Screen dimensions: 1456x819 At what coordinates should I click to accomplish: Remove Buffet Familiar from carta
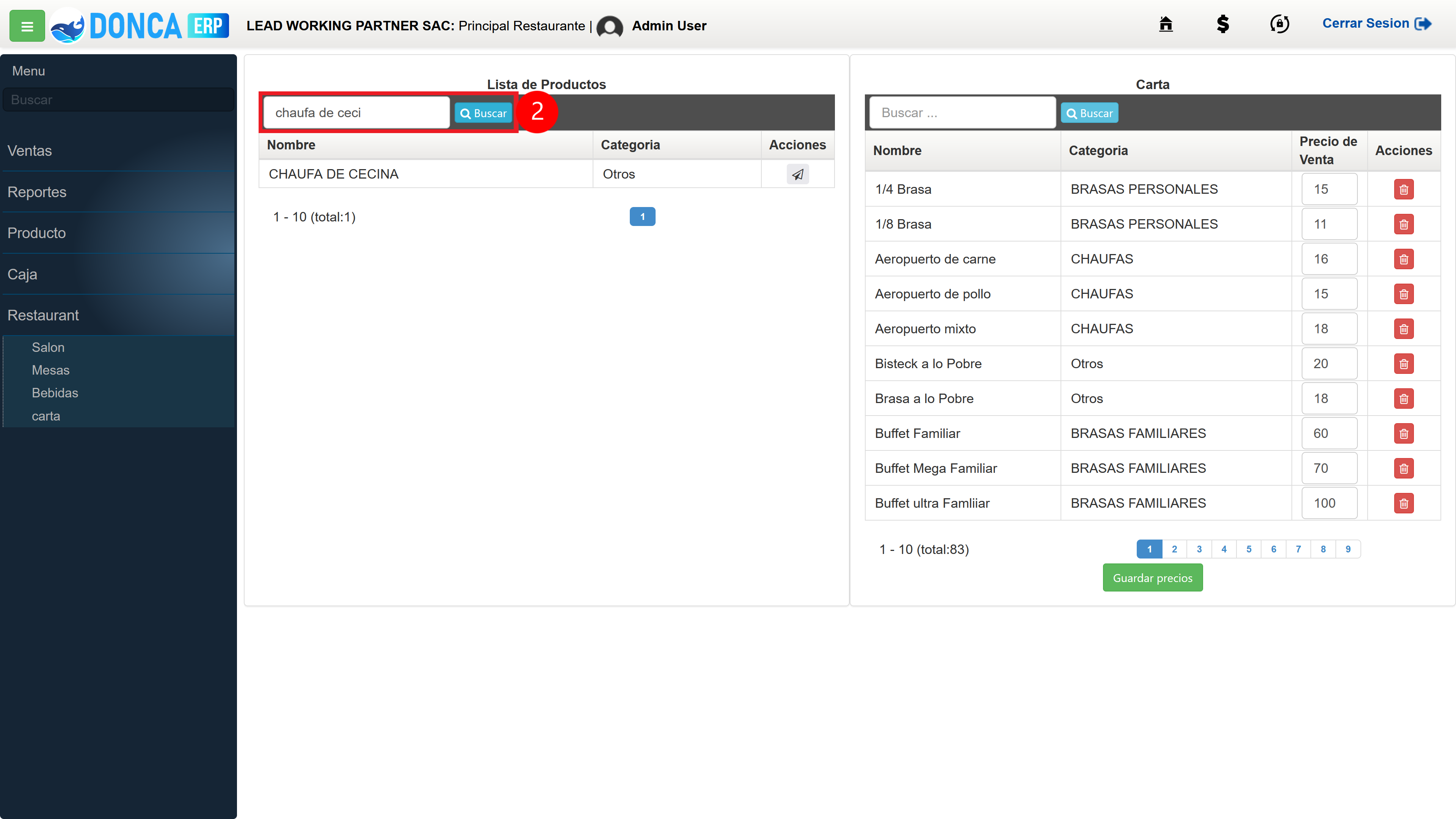coord(1403,433)
